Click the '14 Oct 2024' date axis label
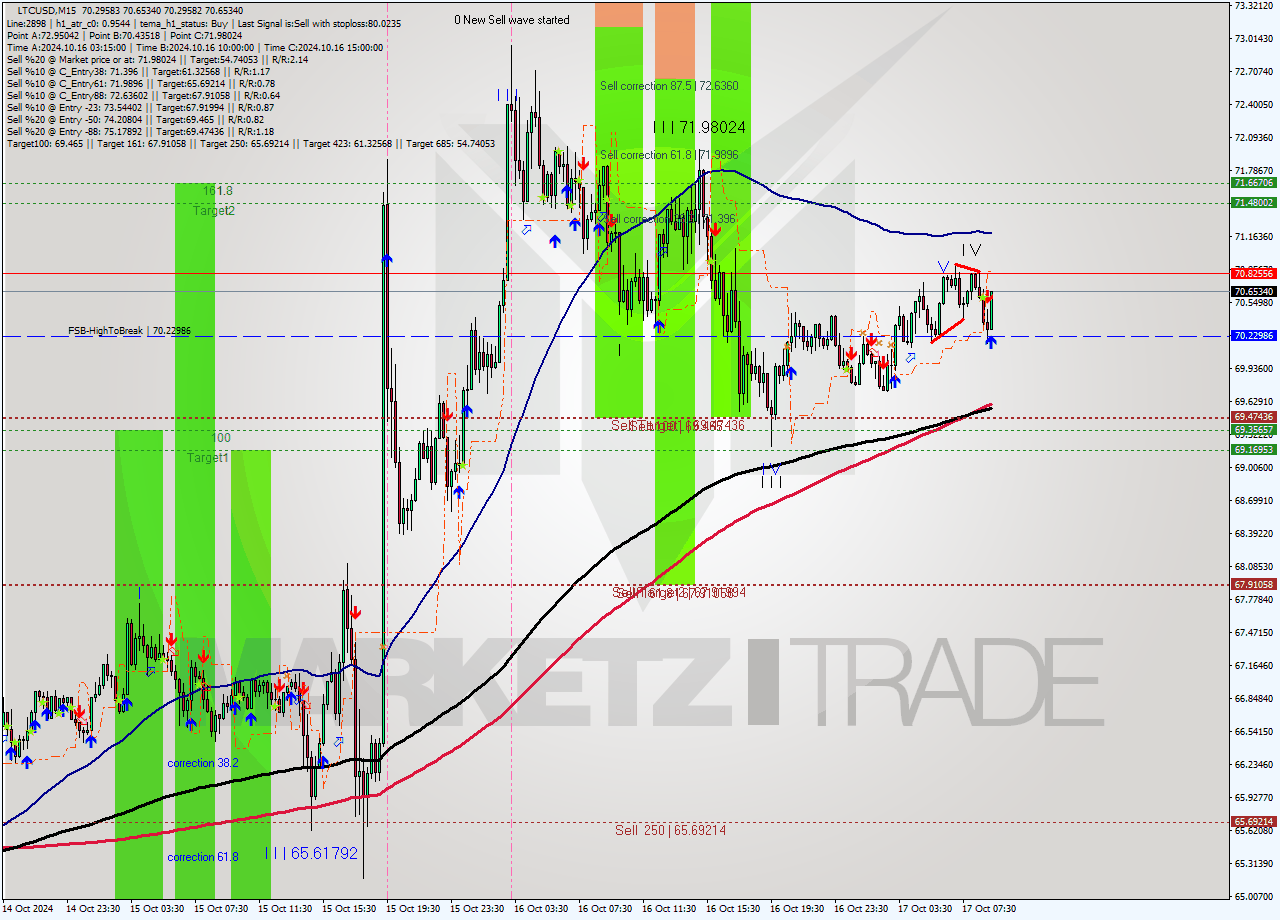The width and height of the screenshot is (1280, 920). [x=27, y=909]
